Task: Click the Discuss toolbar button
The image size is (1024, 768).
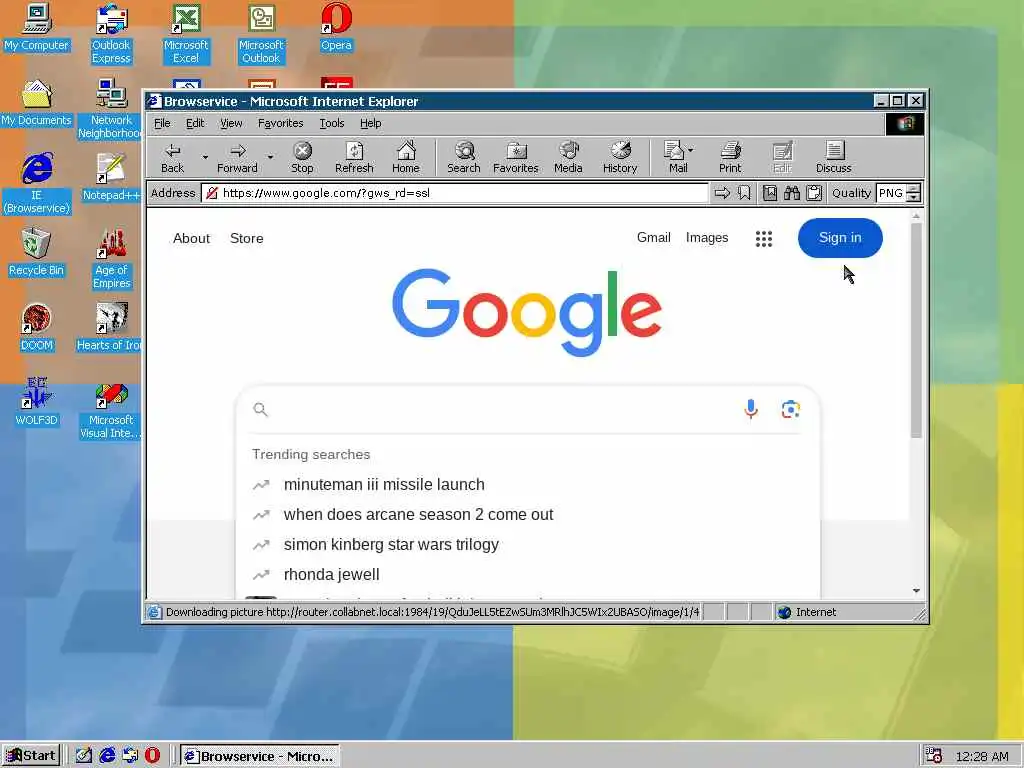Action: pyautogui.click(x=833, y=158)
